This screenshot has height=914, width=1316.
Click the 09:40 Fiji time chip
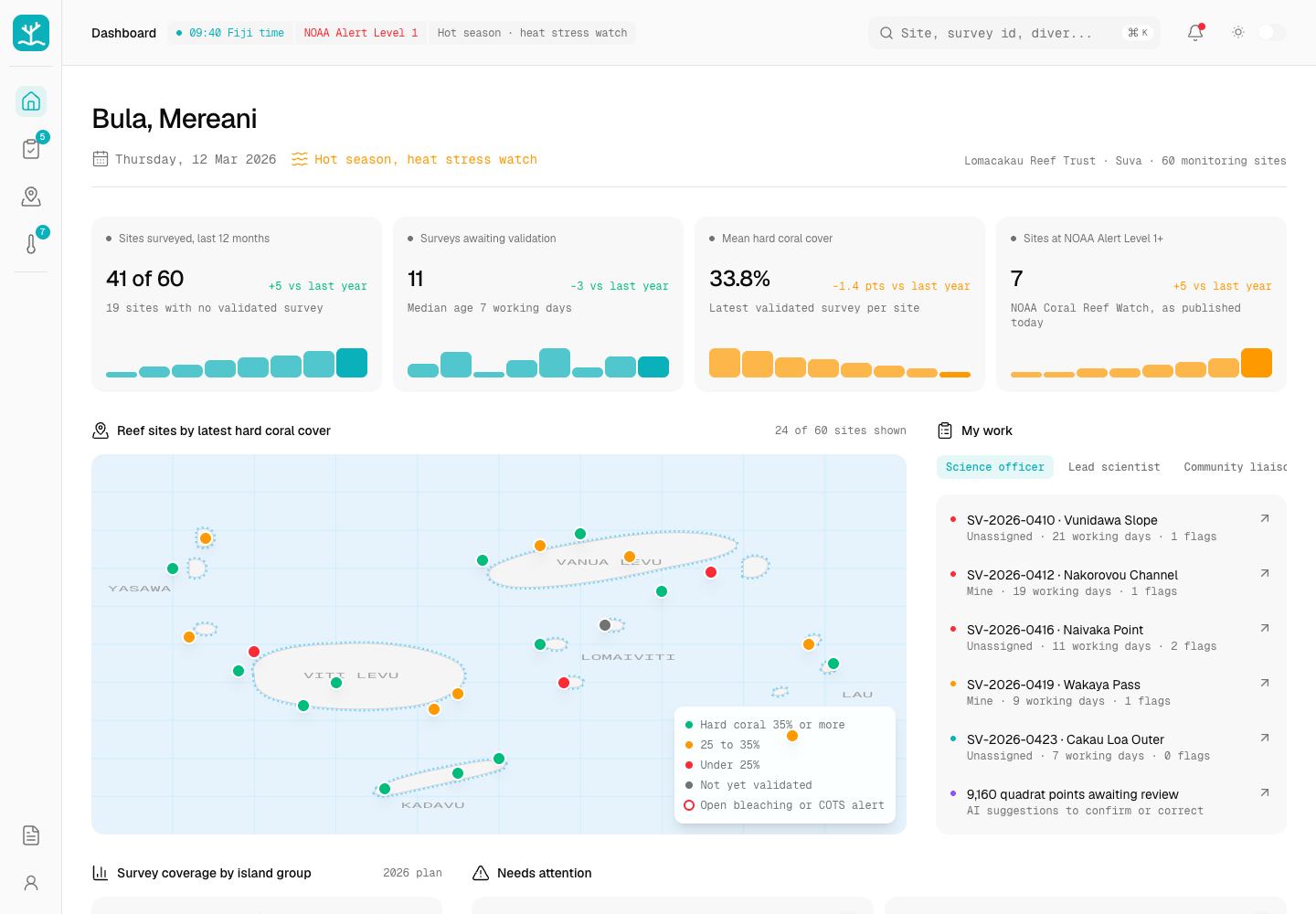pos(230,33)
